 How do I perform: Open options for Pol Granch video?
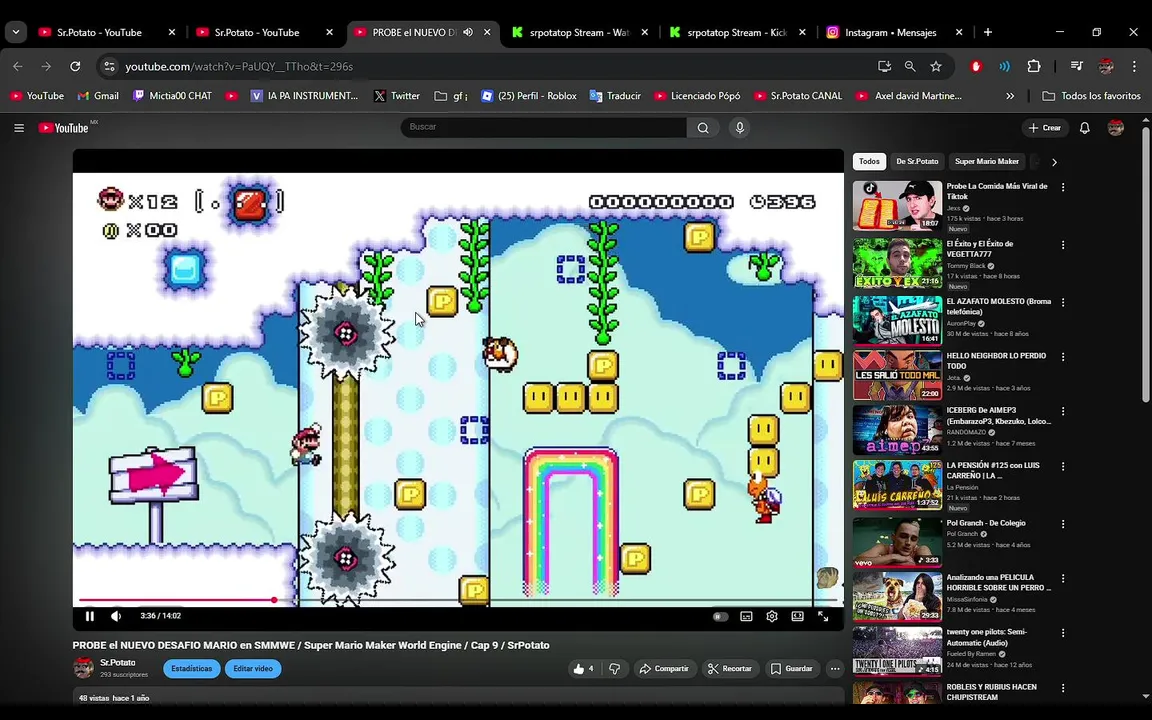click(x=1062, y=524)
